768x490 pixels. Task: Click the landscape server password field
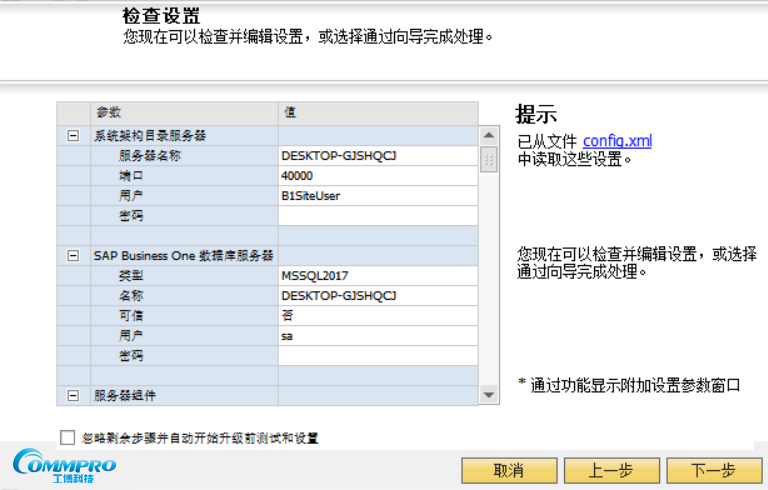[x=377, y=216]
